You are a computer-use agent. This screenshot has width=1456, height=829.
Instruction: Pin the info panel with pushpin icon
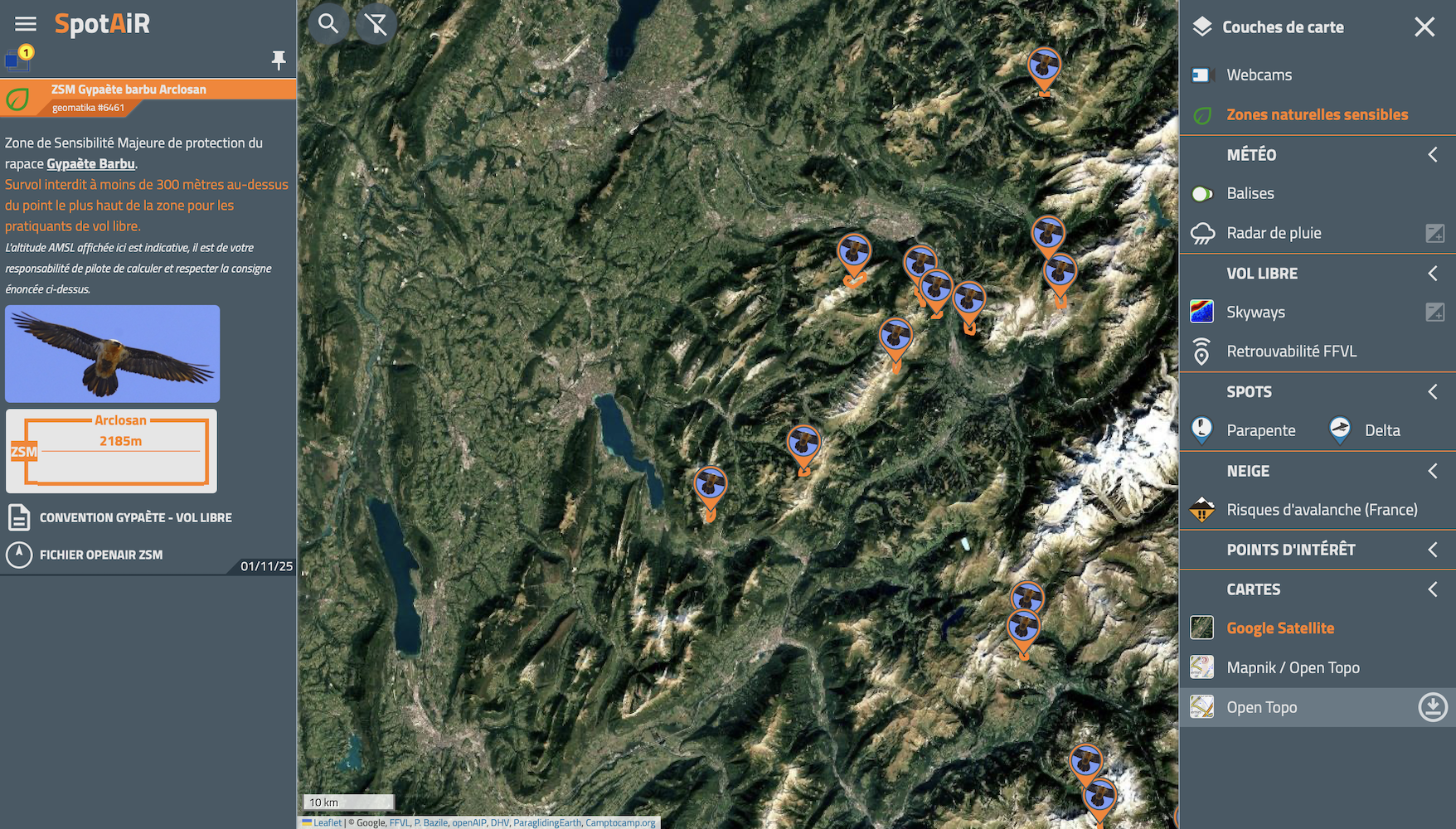click(x=279, y=60)
